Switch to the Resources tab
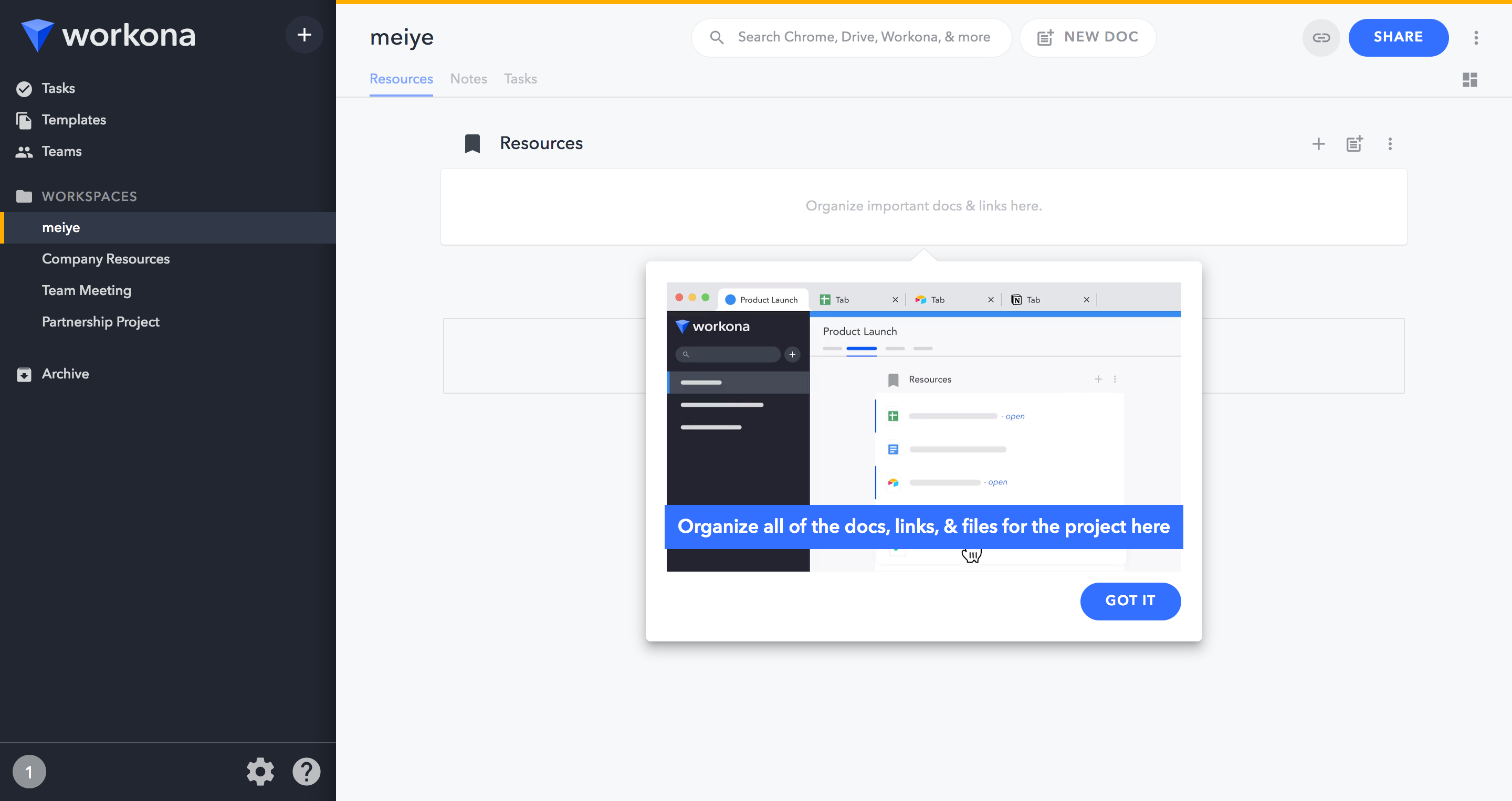The width and height of the screenshot is (1512, 801). point(401,79)
